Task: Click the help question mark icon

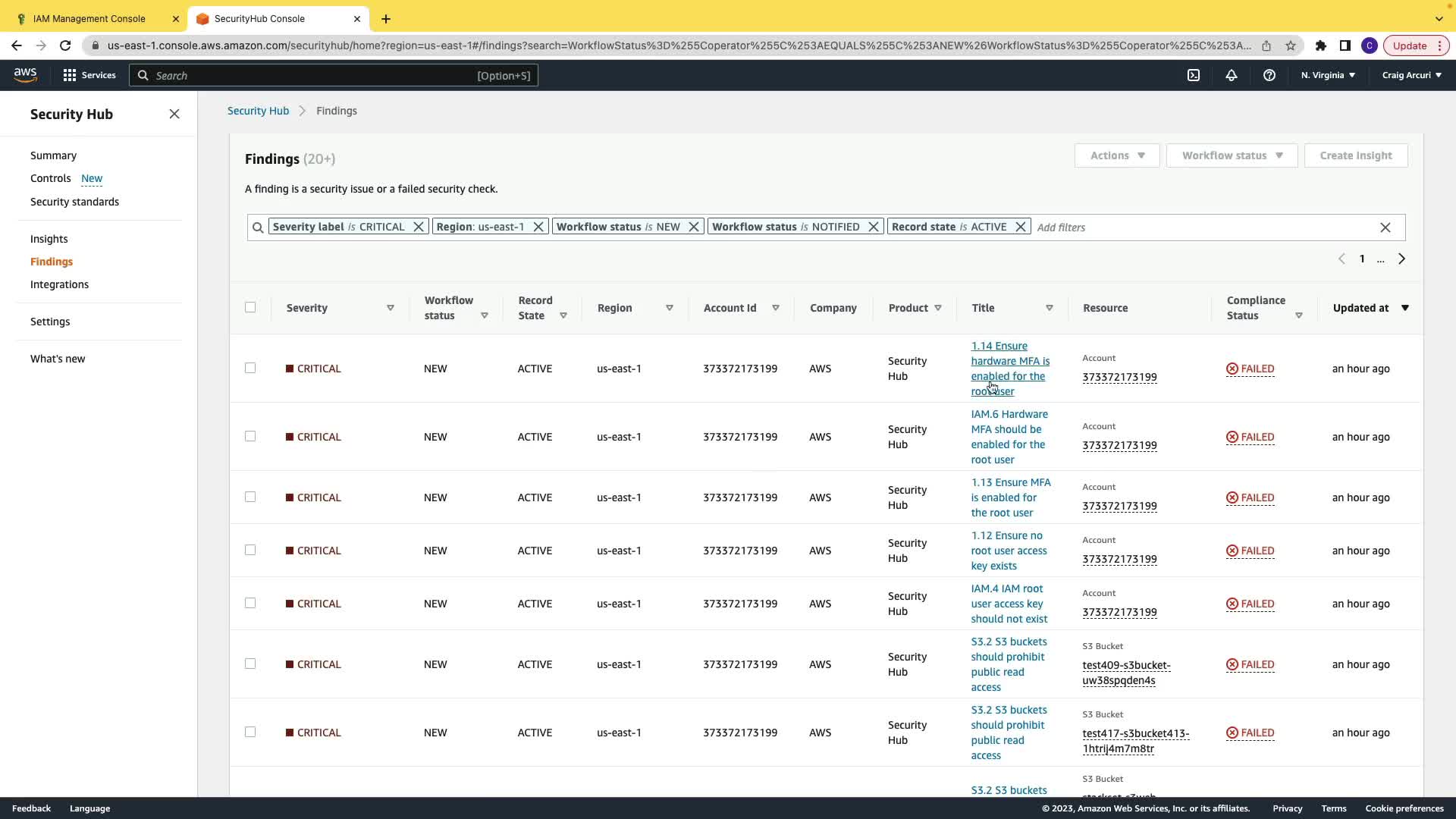Action: [1269, 75]
